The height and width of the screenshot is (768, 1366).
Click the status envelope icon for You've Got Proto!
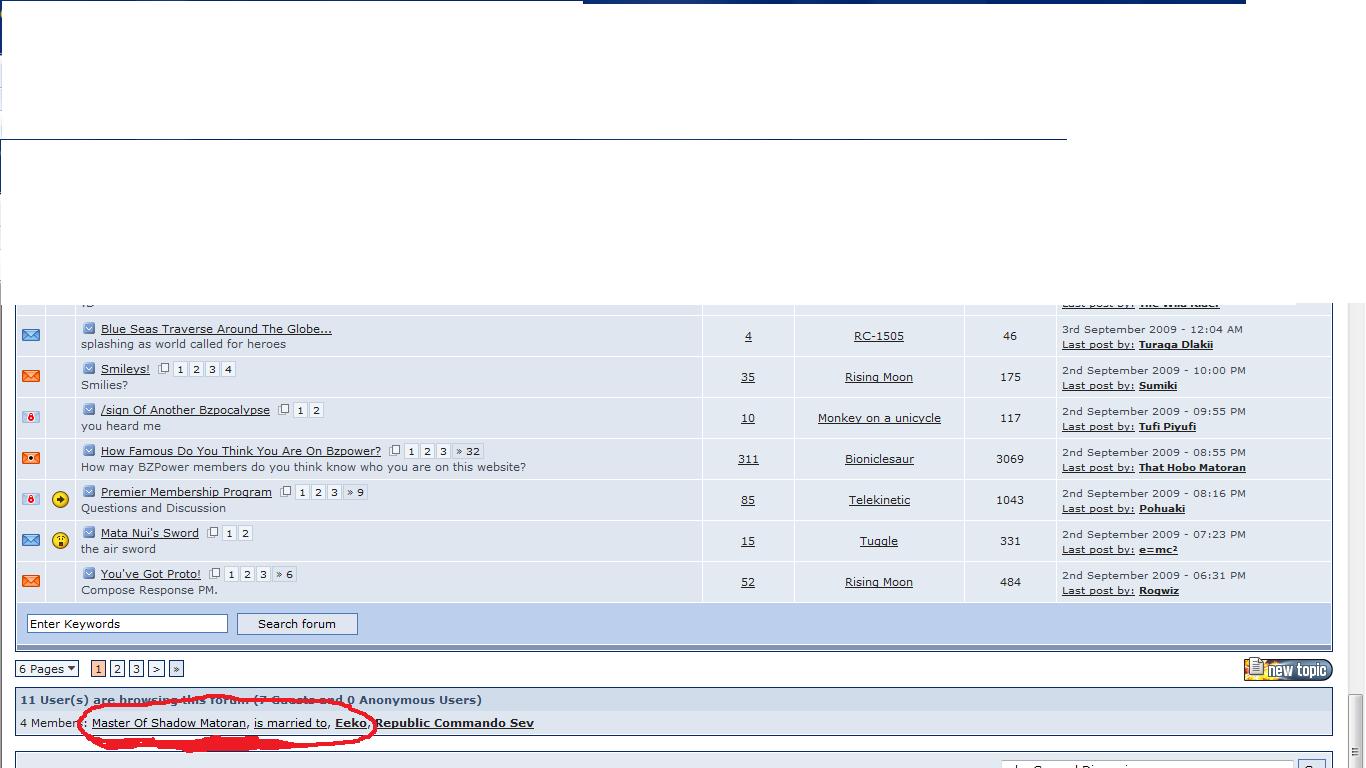click(x=31, y=582)
